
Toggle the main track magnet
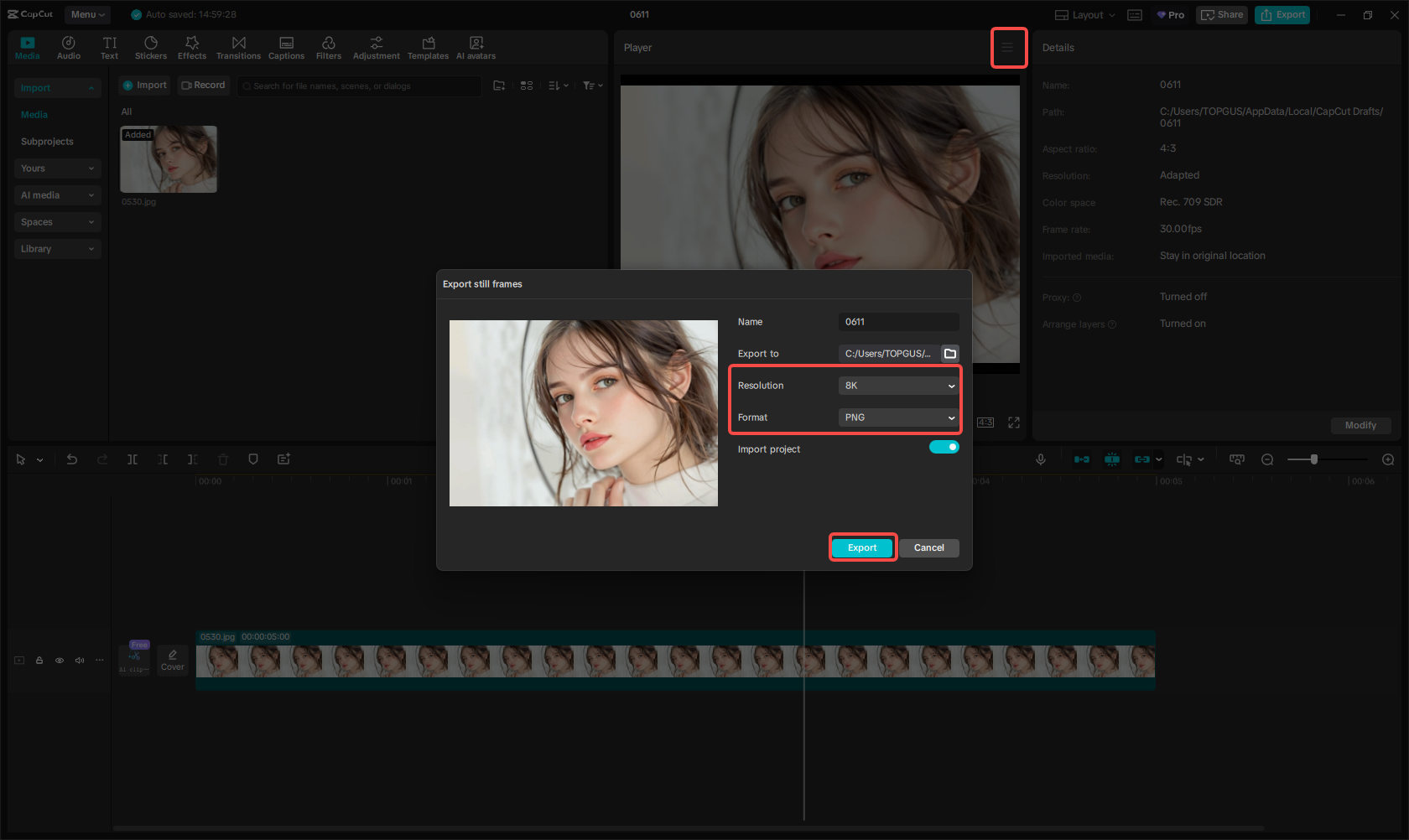1082,459
